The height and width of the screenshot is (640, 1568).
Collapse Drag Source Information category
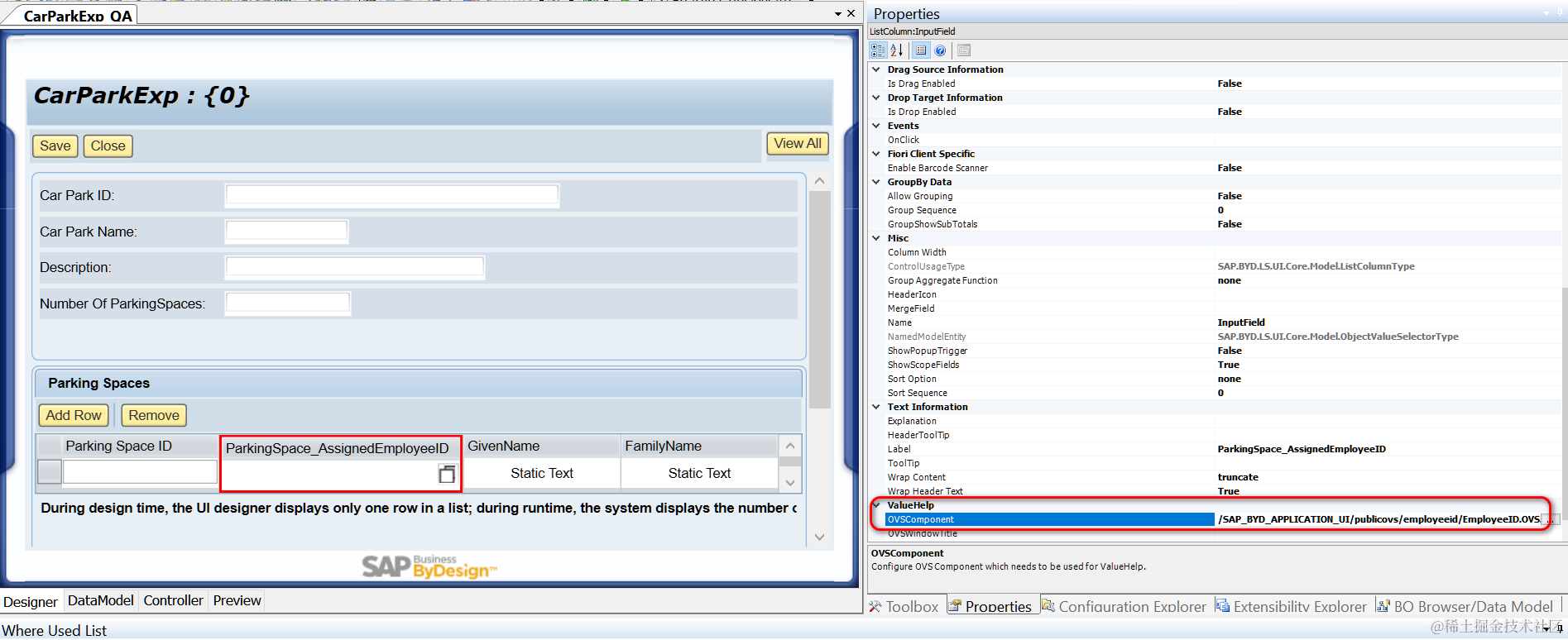pos(876,69)
